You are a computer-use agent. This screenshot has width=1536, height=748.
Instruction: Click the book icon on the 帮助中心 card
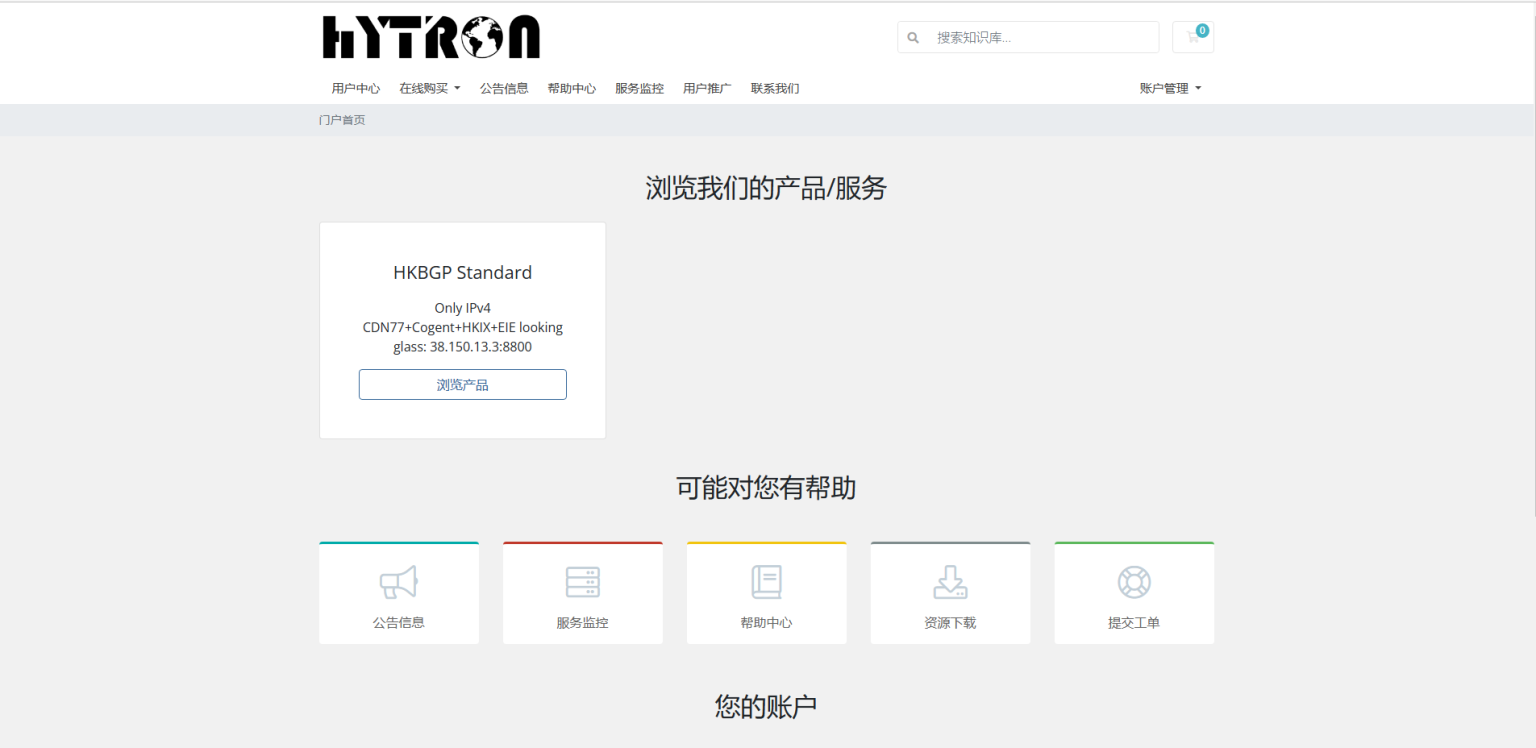point(766,582)
